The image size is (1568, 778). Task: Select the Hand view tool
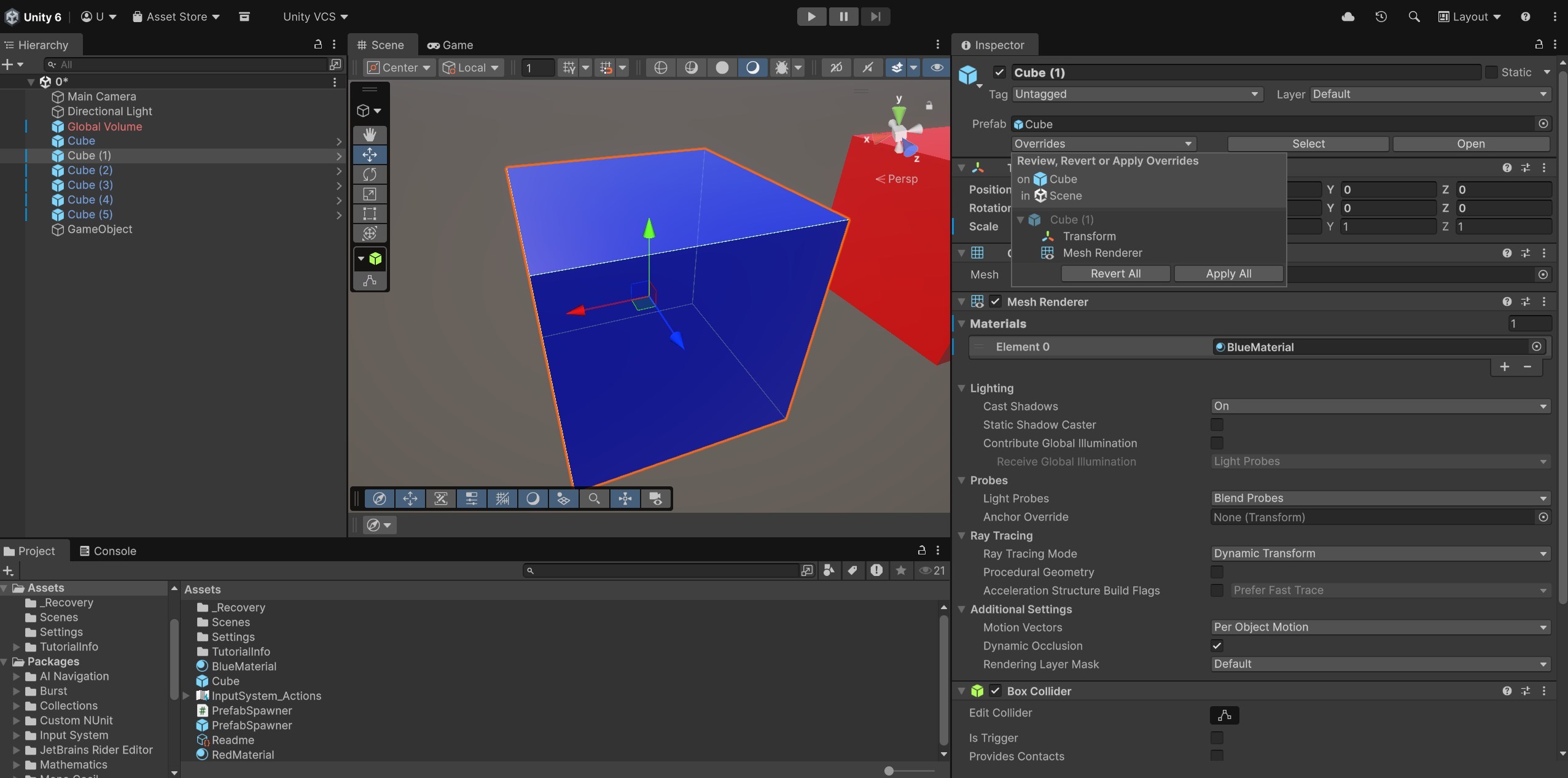370,134
